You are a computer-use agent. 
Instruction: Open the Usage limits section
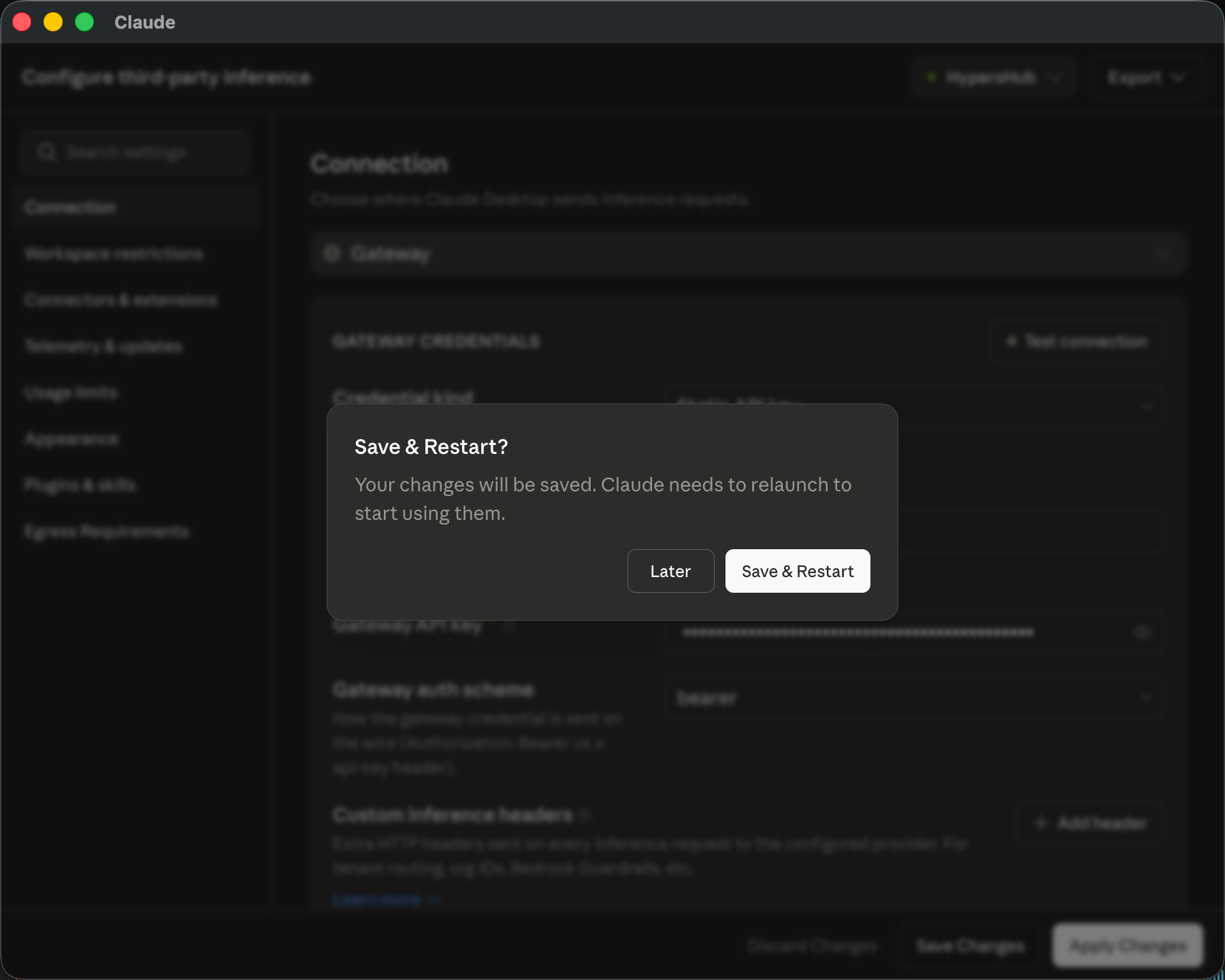point(135,392)
